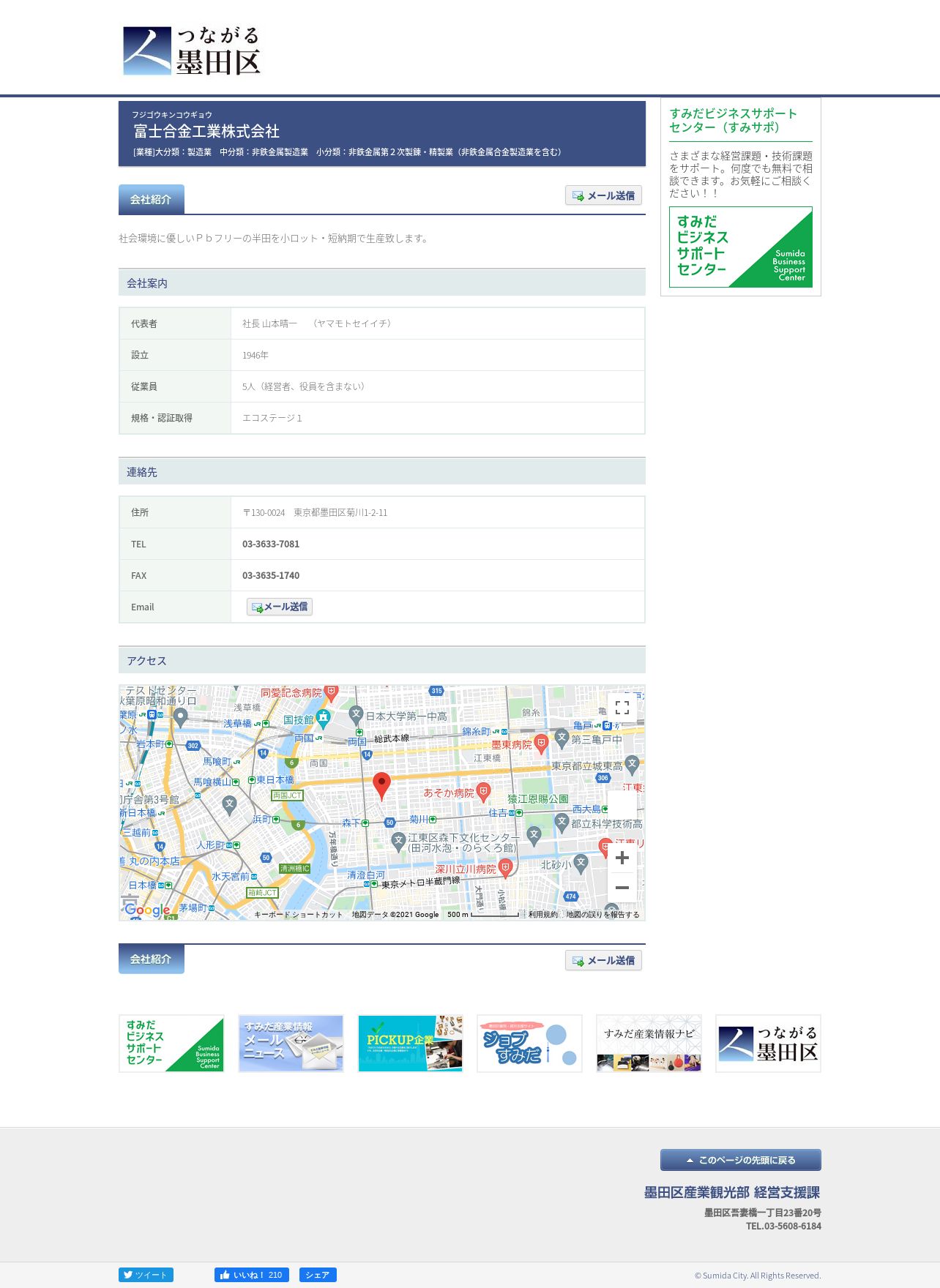Open map 利用規約 link
This screenshot has height=1288, width=940.
[x=543, y=914]
